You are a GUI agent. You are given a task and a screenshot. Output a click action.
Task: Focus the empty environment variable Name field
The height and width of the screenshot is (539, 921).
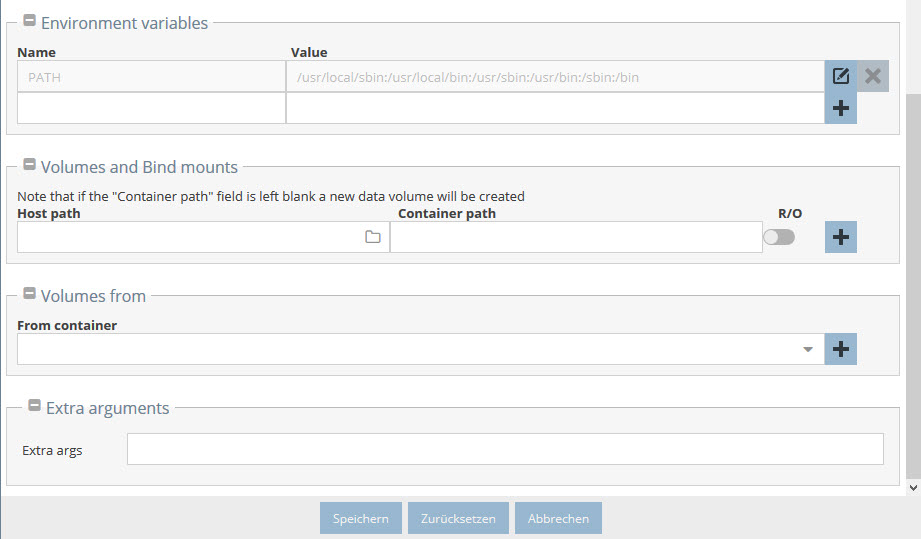point(152,108)
